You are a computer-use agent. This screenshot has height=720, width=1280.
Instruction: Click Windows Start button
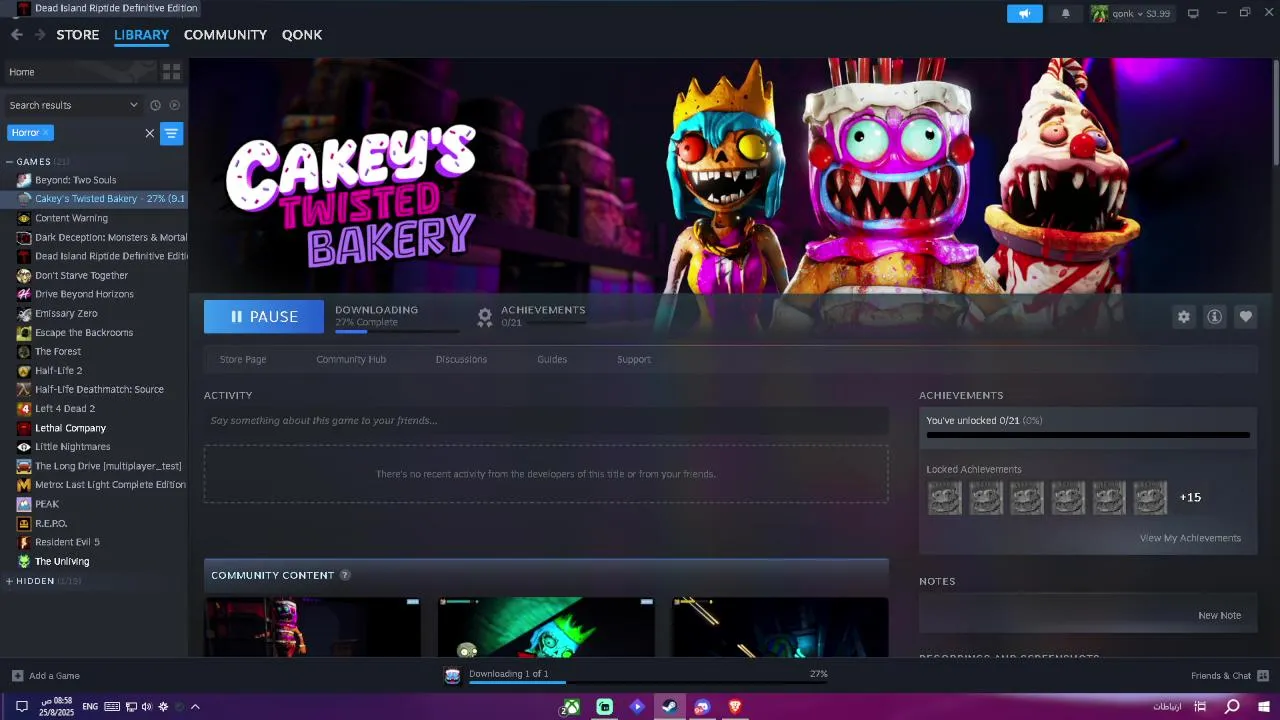tap(1264, 707)
